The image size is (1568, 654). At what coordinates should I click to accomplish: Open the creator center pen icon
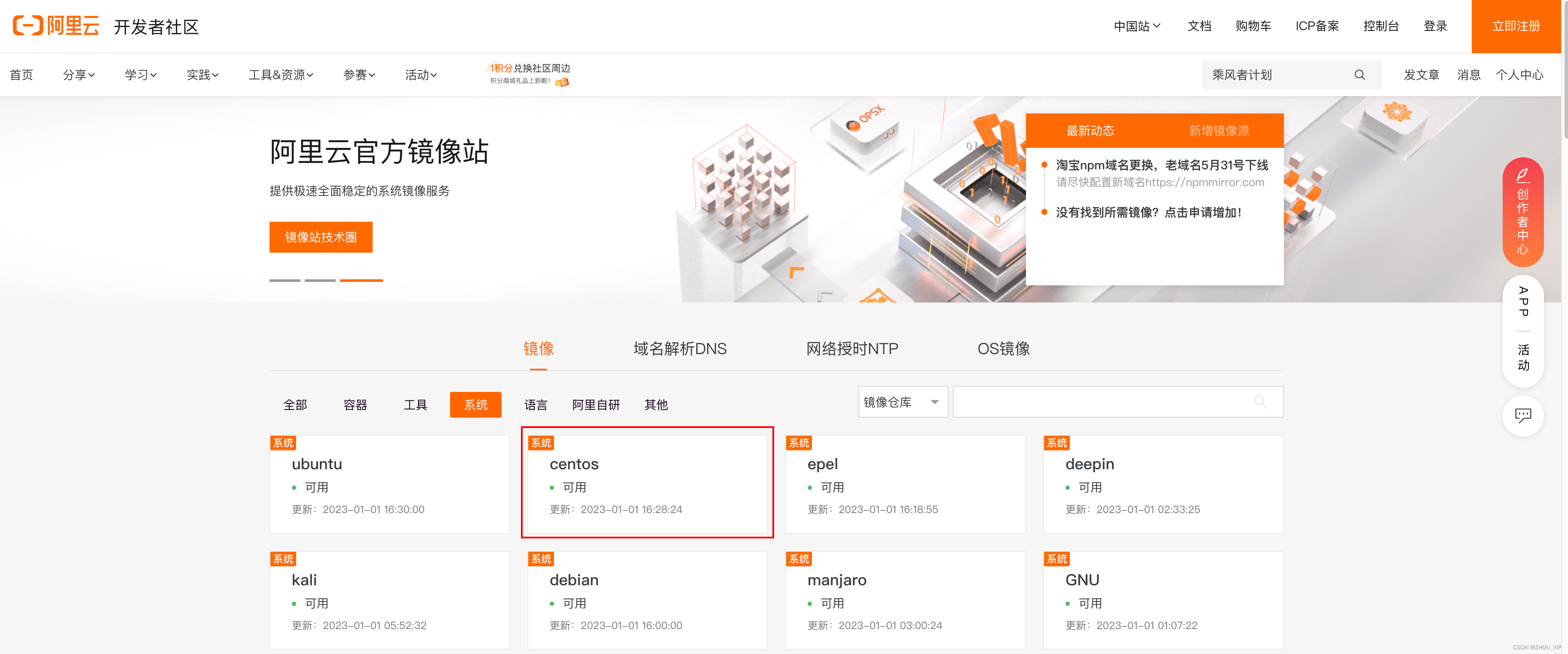tap(1522, 176)
